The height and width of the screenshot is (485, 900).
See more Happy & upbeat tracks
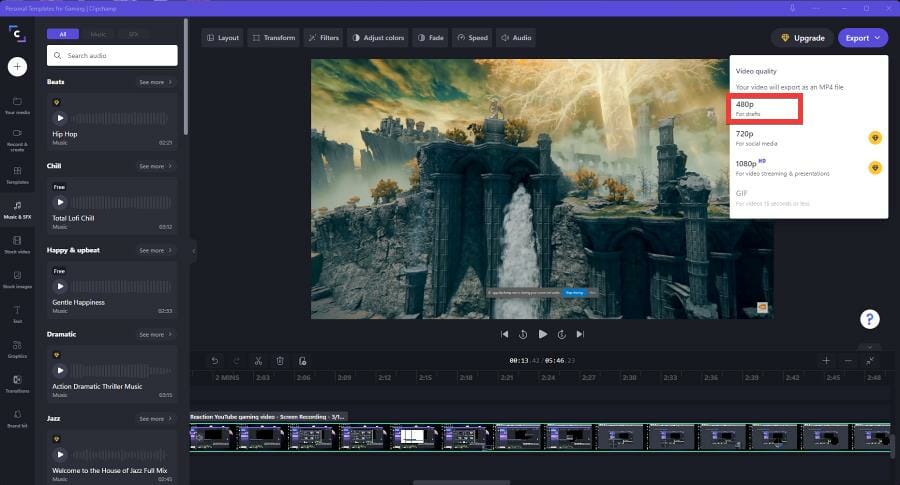[x=156, y=250]
